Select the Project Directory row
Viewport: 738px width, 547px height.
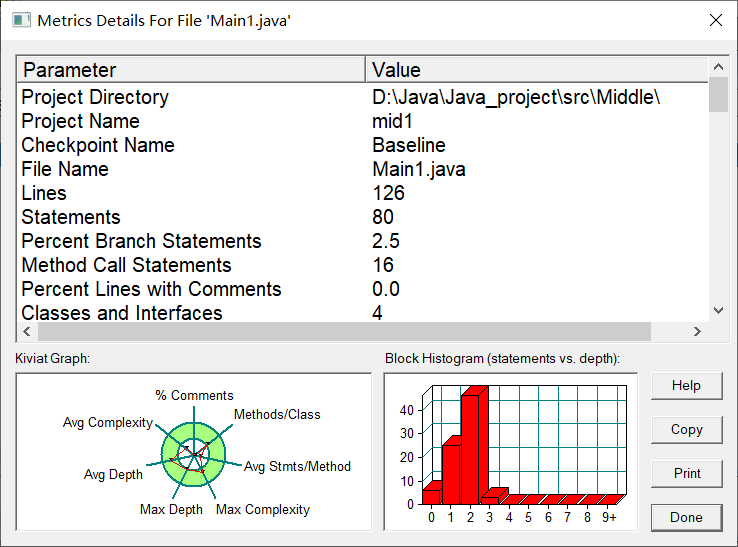362,97
